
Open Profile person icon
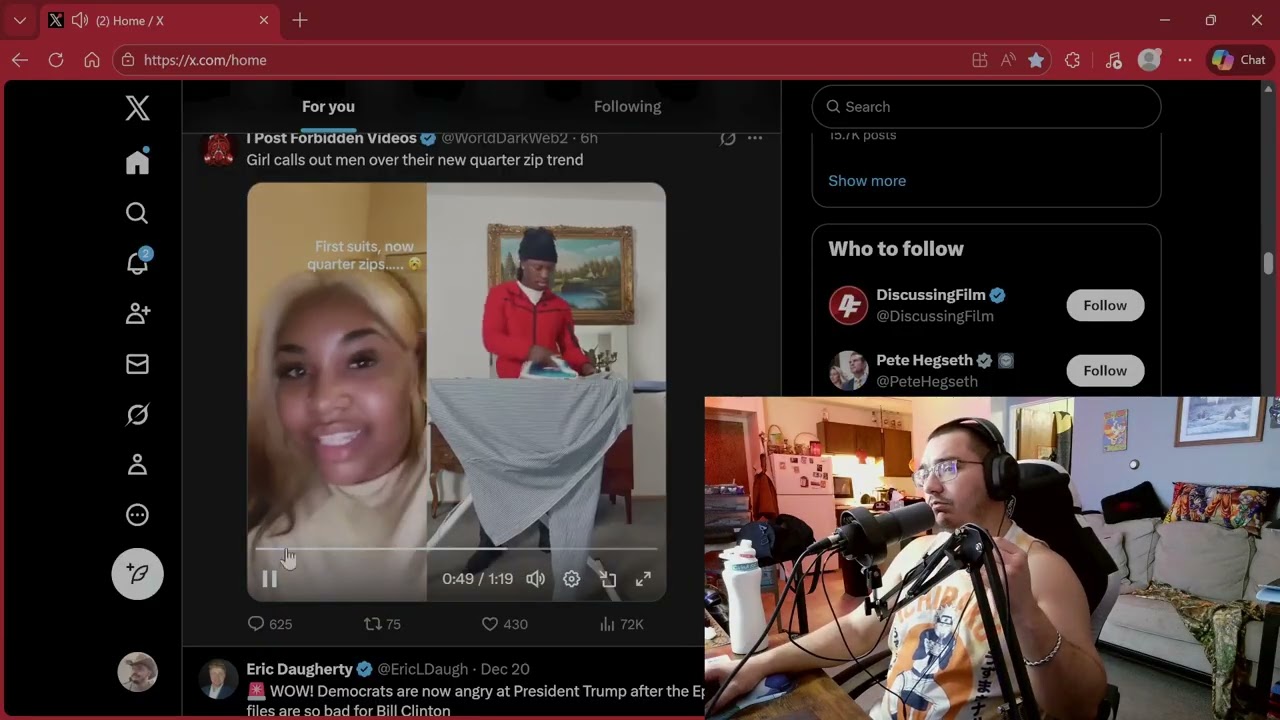click(x=137, y=465)
